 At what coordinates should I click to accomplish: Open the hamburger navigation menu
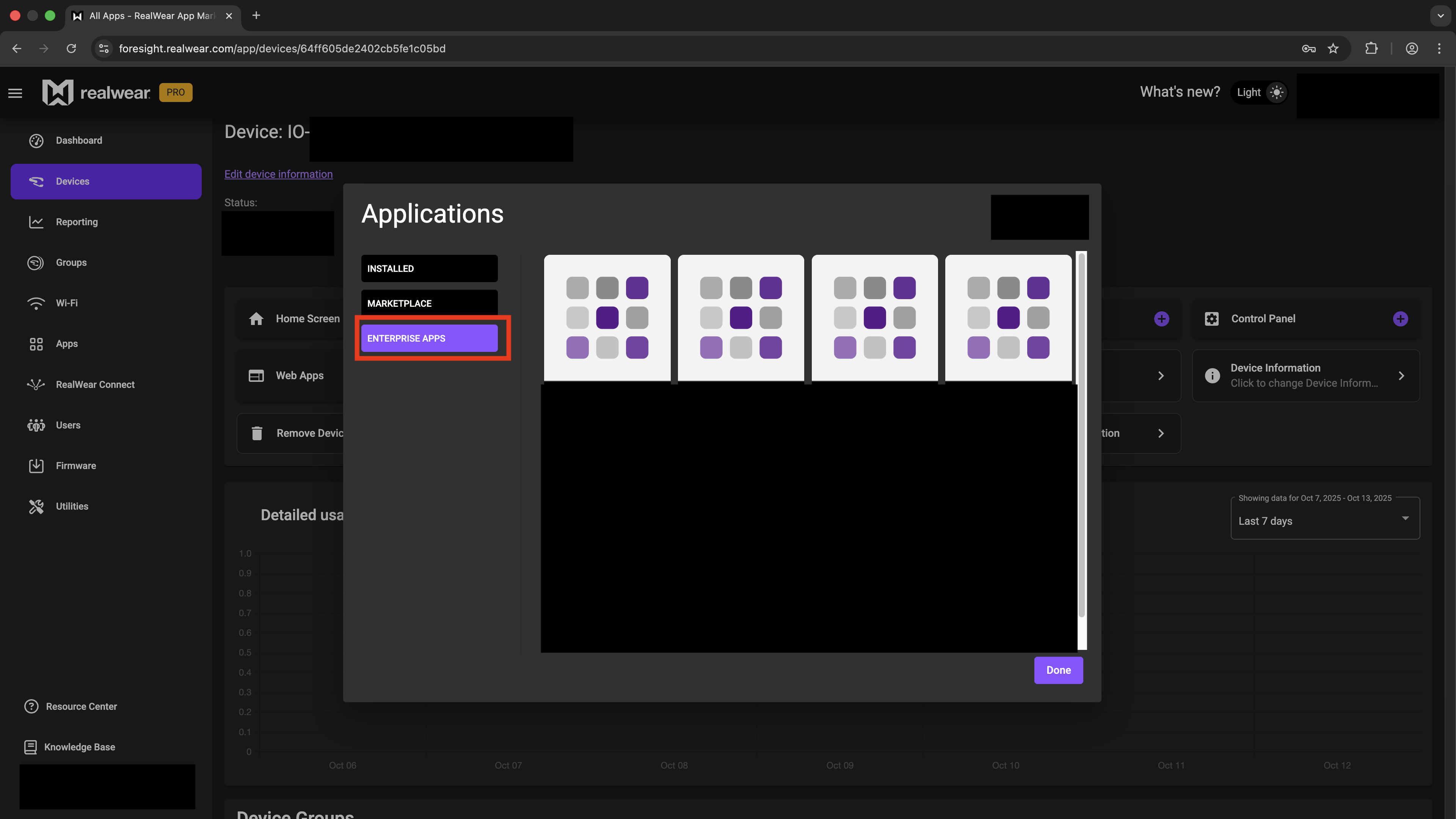(x=15, y=93)
